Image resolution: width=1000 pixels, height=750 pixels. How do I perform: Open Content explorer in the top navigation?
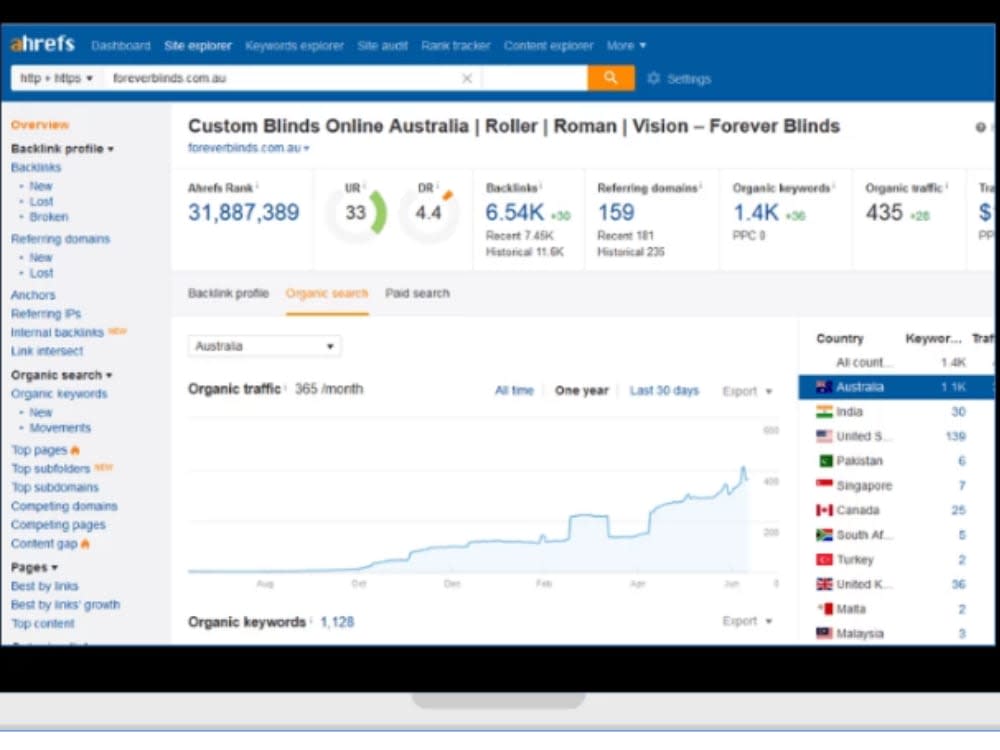(548, 45)
